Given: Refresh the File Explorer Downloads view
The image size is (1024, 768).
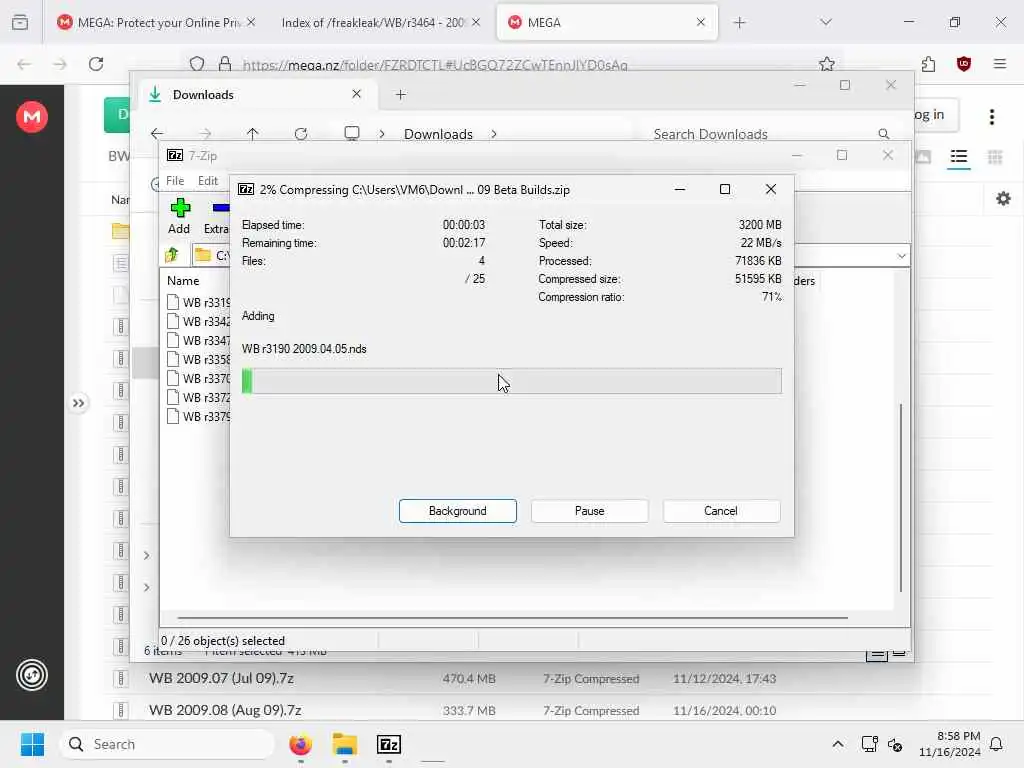Looking at the screenshot, I should 301,134.
